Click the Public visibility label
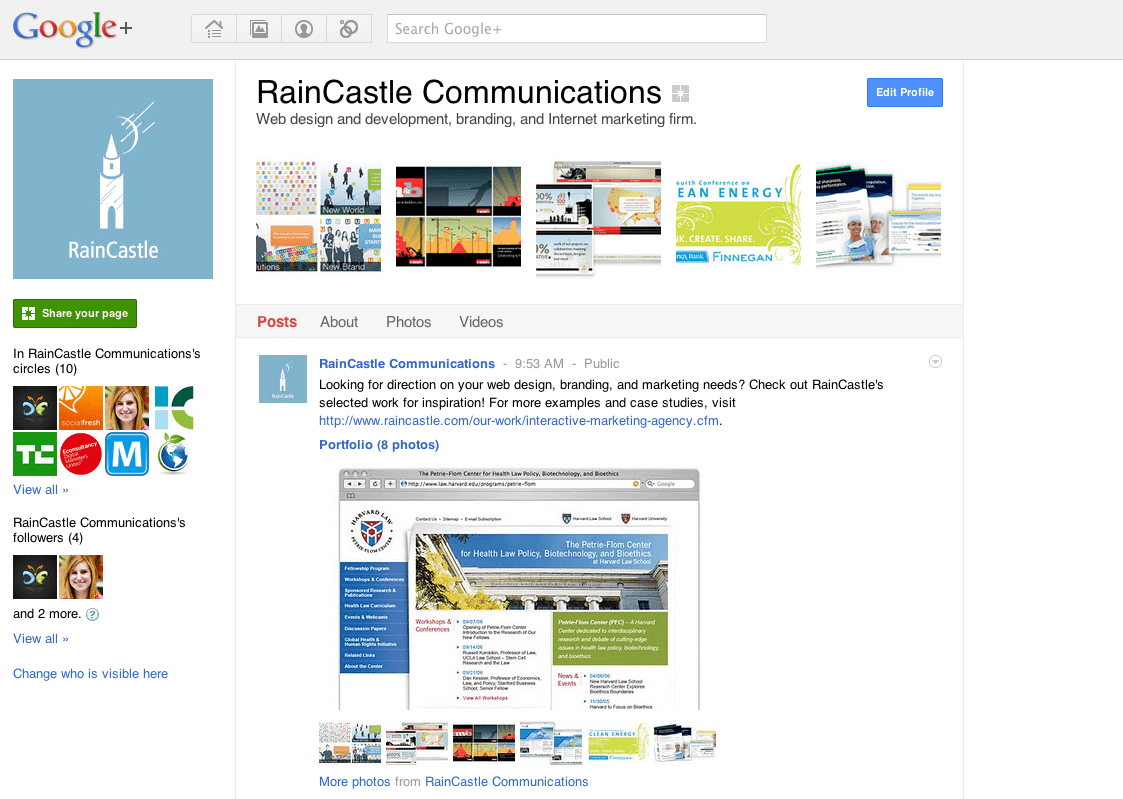Screen dimensions: 1123x799 point(602,364)
